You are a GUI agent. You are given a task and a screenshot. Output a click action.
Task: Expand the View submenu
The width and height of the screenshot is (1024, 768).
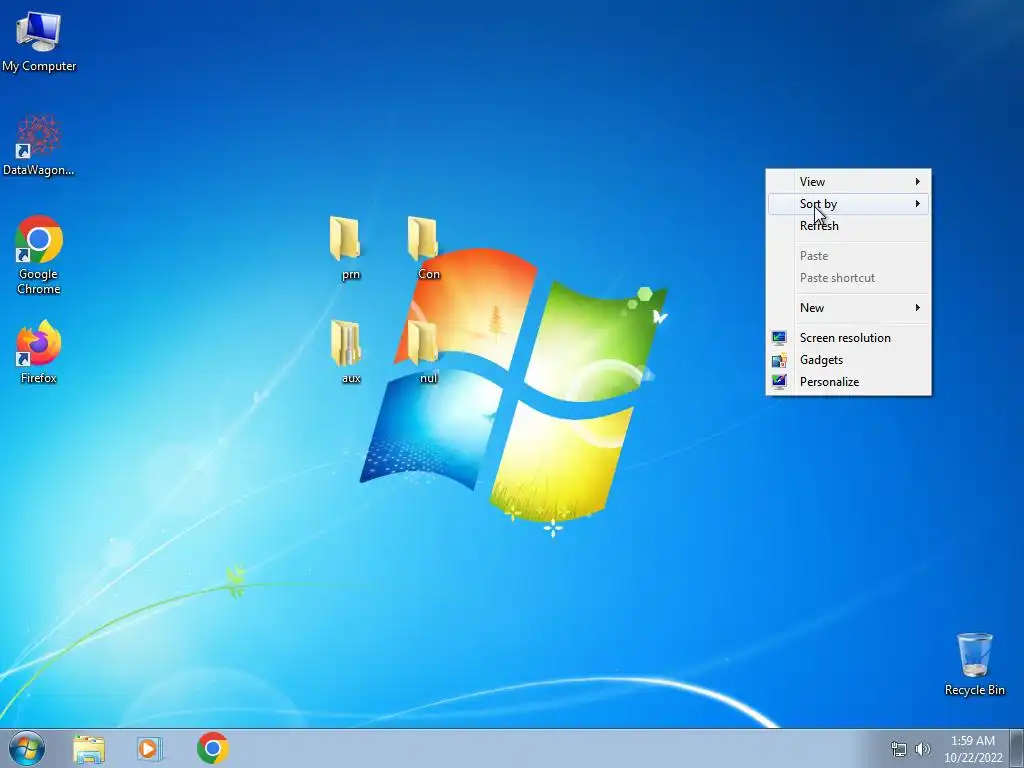(x=848, y=182)
